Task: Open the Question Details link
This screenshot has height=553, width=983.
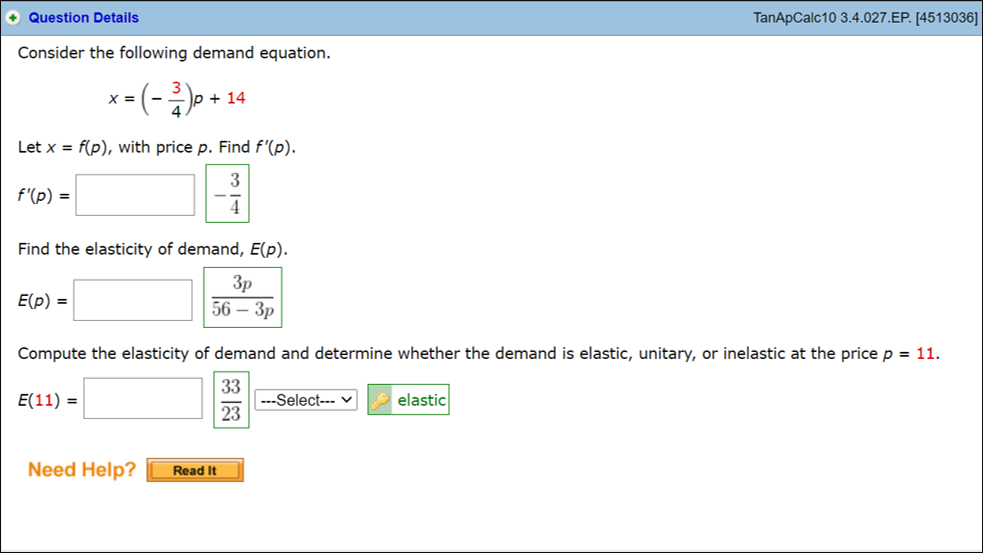Action: pos(84,18)
